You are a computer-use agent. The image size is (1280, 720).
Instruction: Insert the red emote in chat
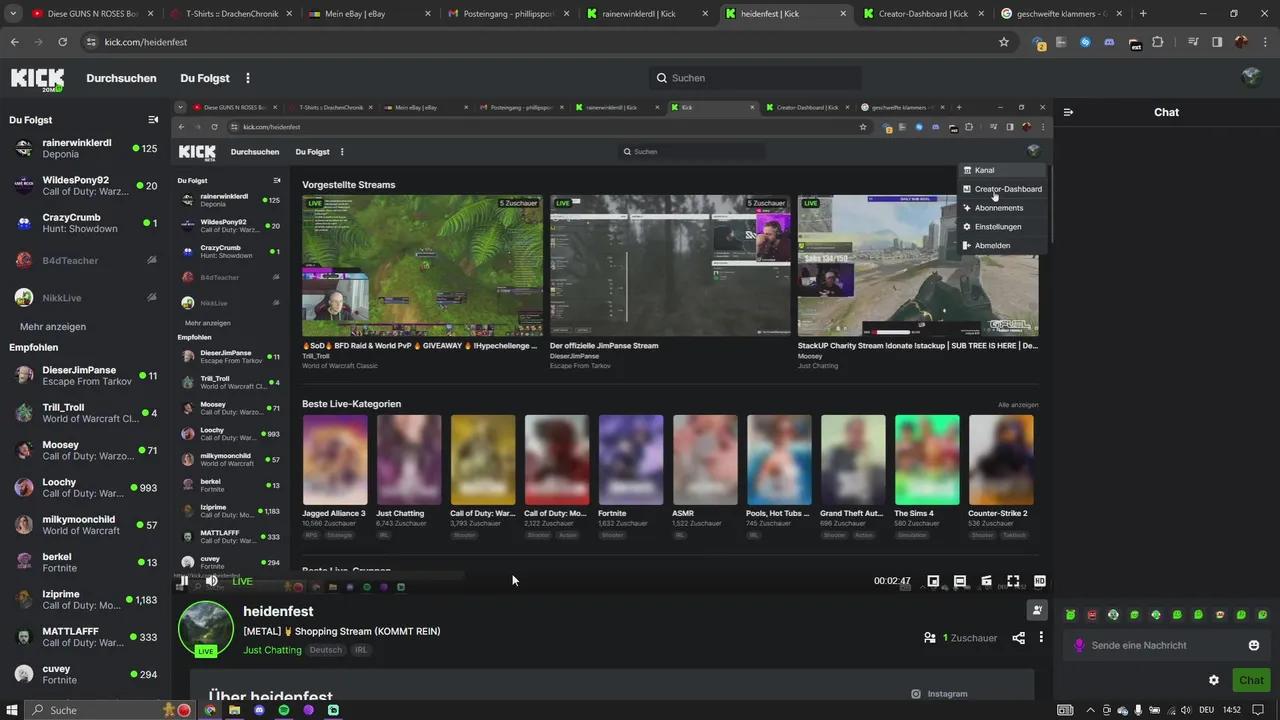coord(1092,615)
